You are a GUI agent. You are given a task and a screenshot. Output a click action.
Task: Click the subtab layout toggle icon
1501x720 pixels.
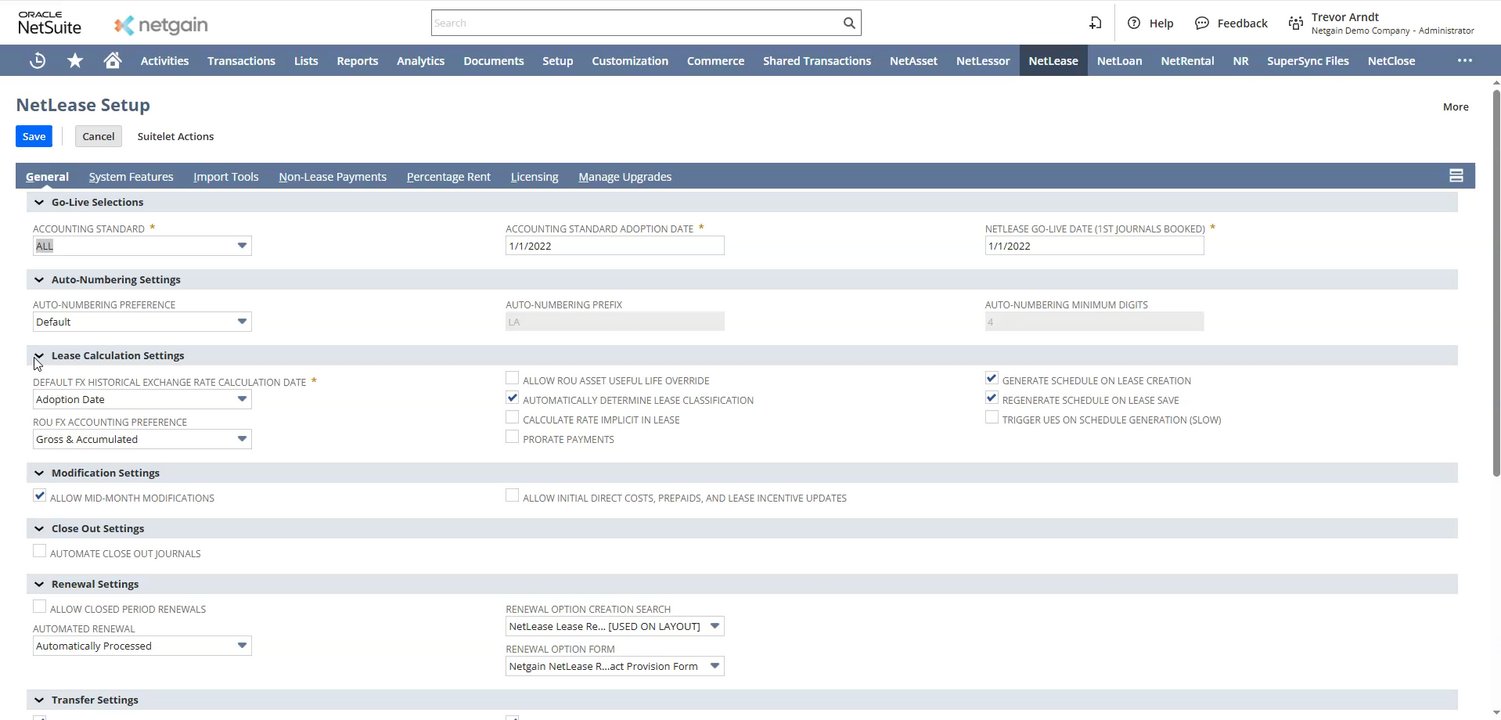click(x=1456, y=176)
